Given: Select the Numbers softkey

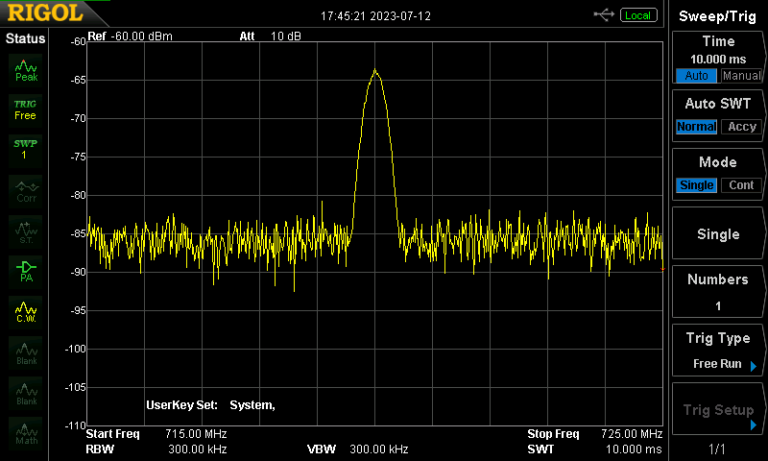Looking at the screenshot, I should pos(718,292).
